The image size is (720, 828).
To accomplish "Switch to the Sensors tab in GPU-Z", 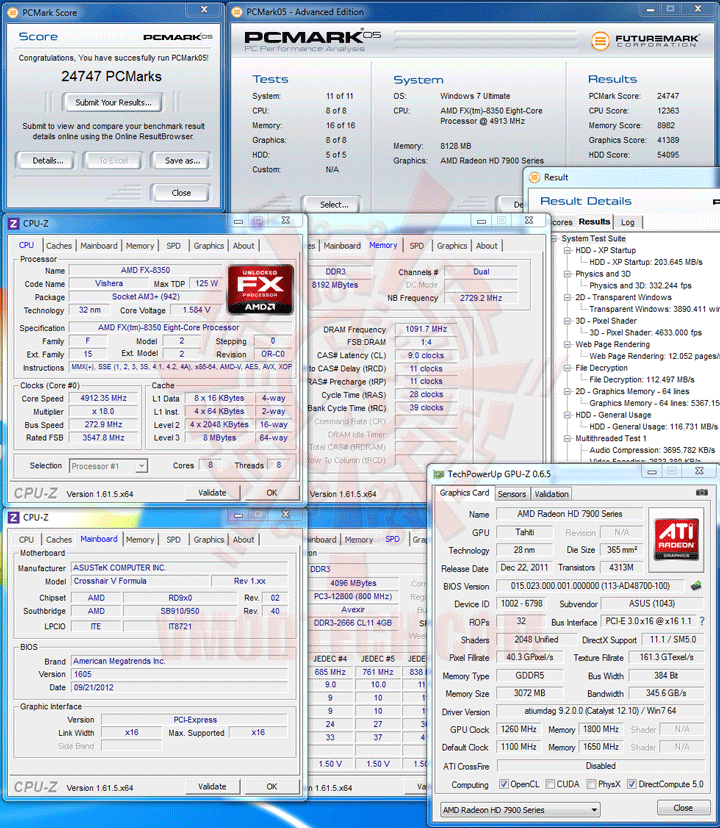I will pyautogui.click(x=512, y=494).
